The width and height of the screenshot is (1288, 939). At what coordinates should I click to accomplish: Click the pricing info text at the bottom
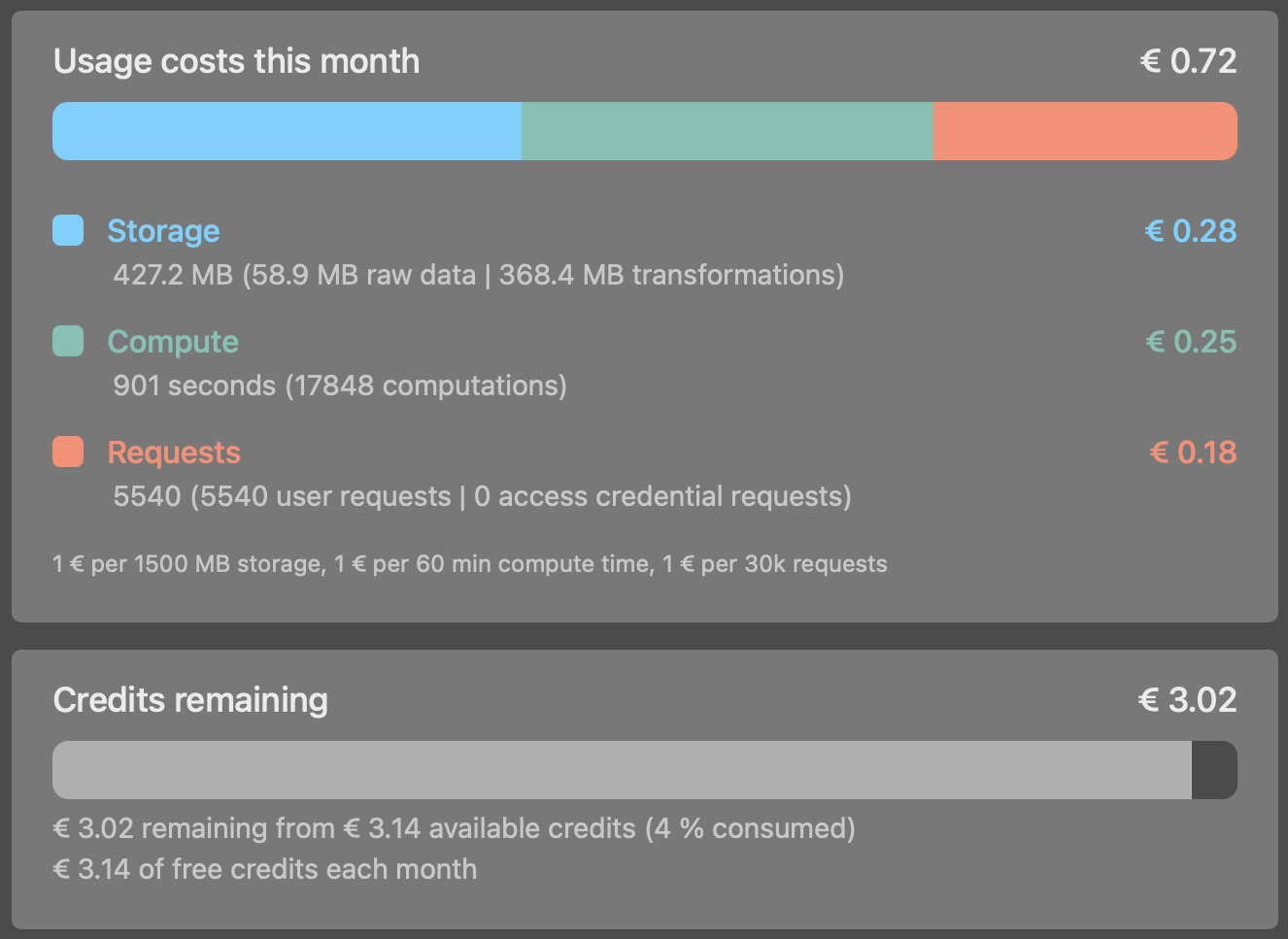[x=470, y=563]
